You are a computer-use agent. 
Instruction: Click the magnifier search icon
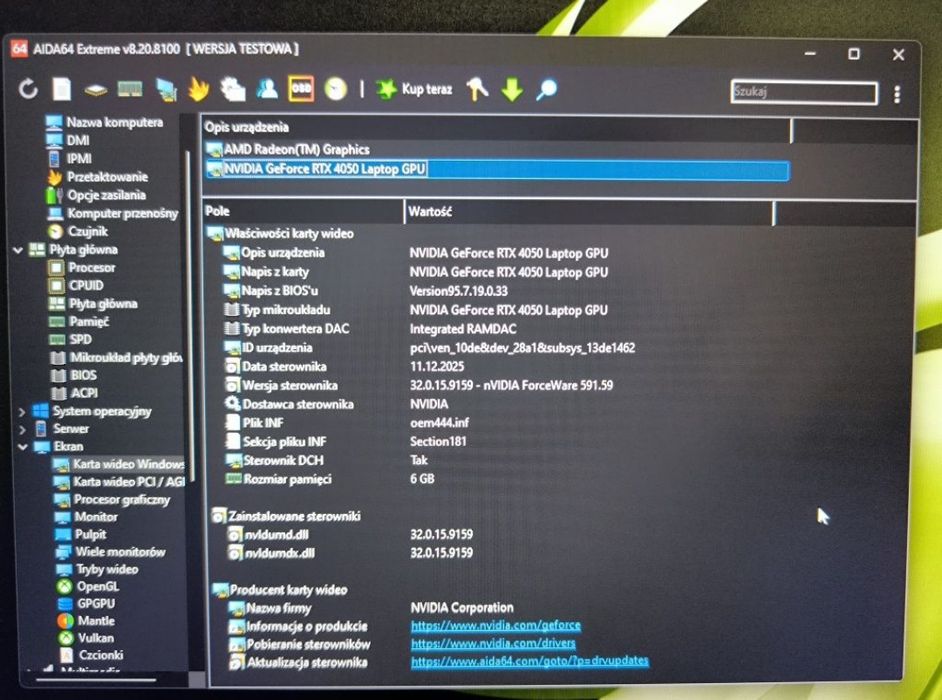(x=546, y=90)
